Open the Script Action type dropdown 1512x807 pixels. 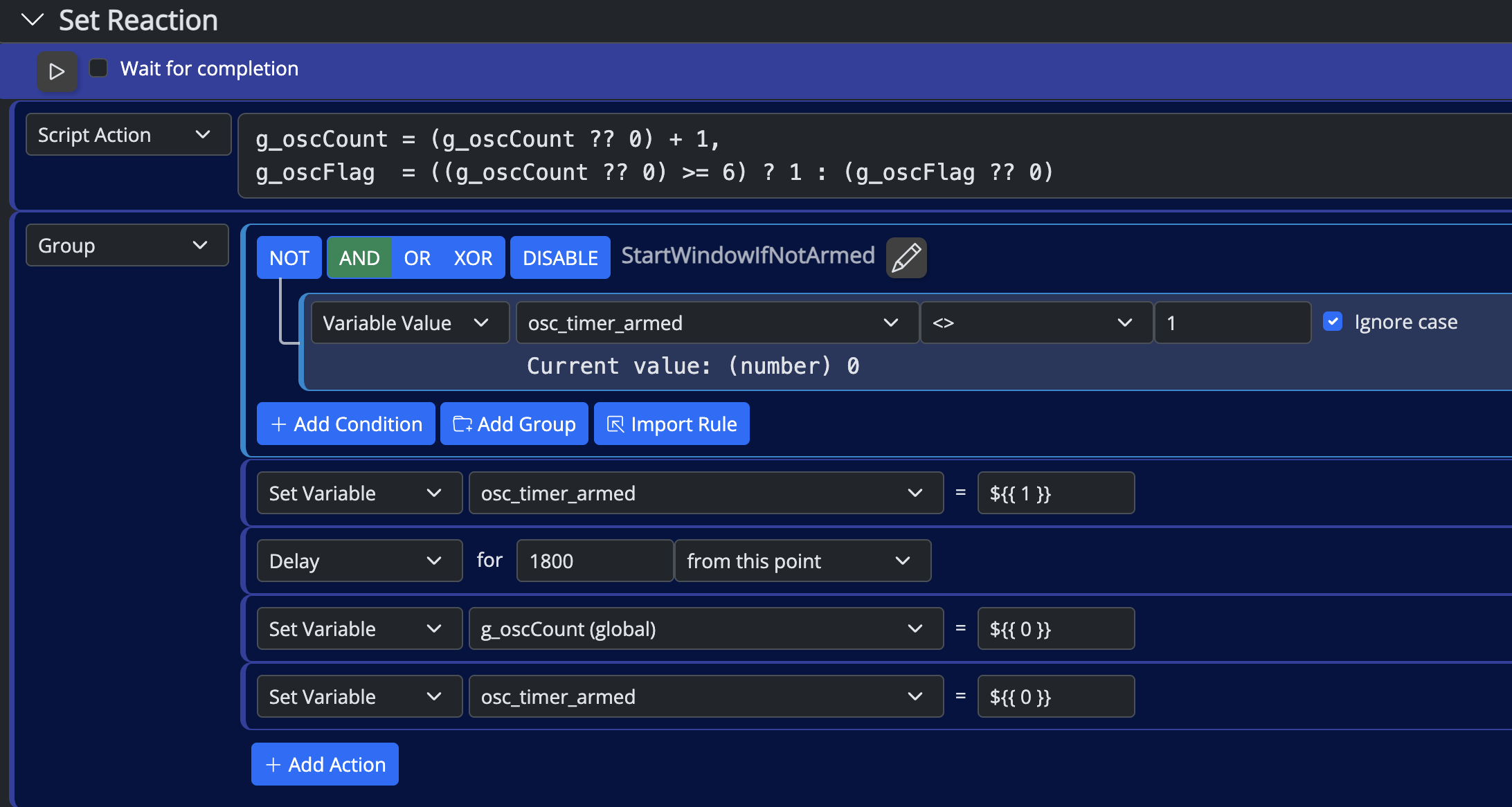coord(128,135)
